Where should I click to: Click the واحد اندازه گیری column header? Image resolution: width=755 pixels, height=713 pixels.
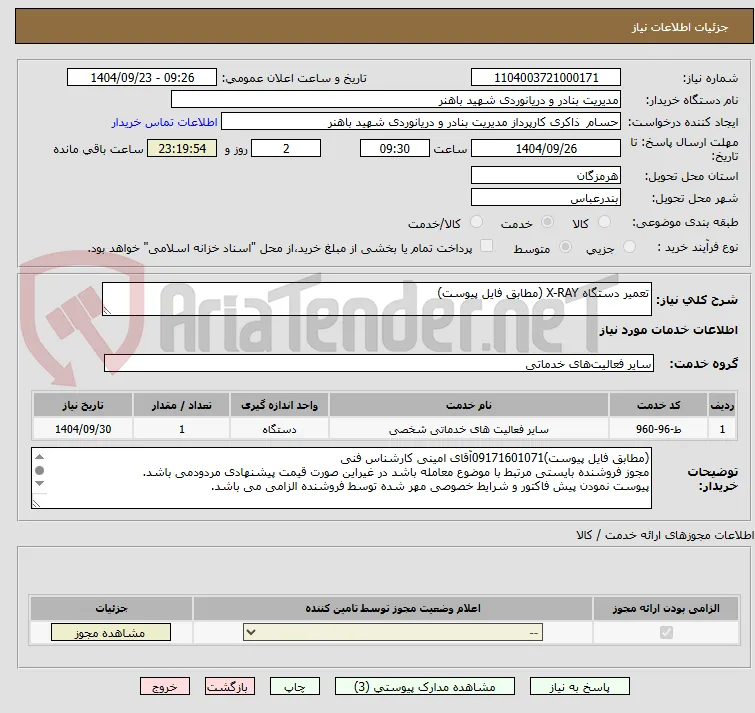279,405
